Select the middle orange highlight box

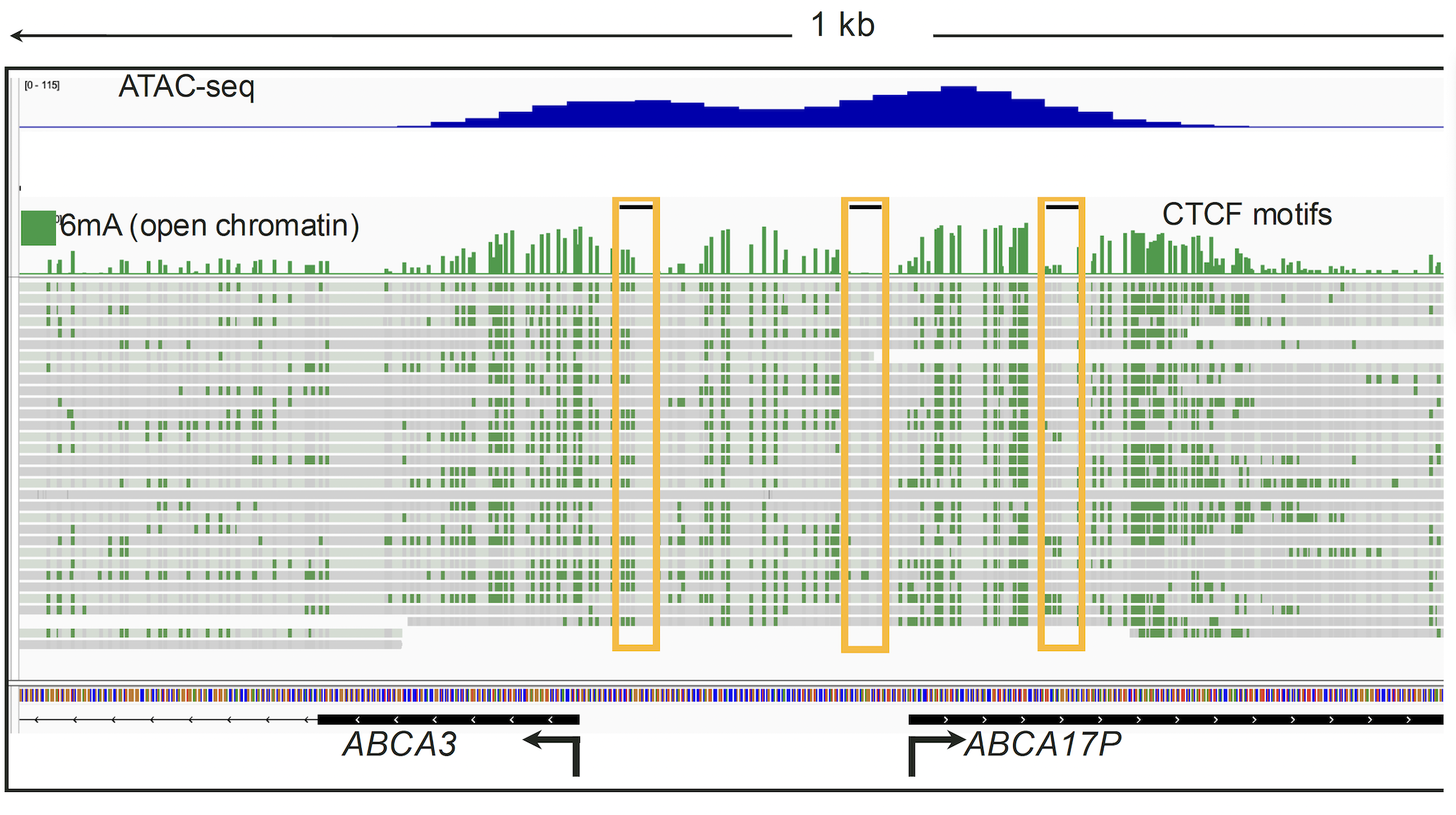(865, 425)
